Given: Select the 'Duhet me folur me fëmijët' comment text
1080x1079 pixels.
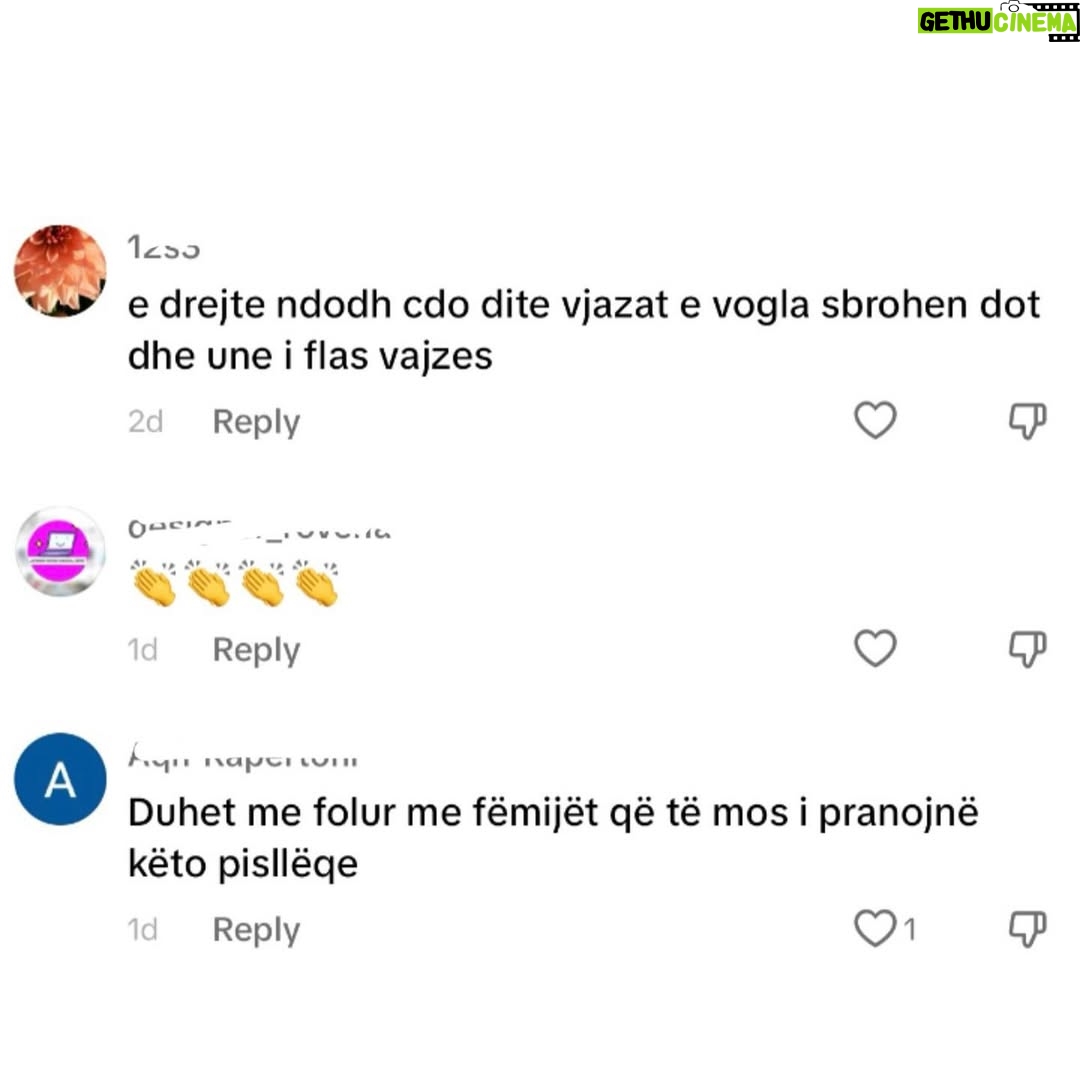Looking at the screenshot, I should click(x=553, y=838).
